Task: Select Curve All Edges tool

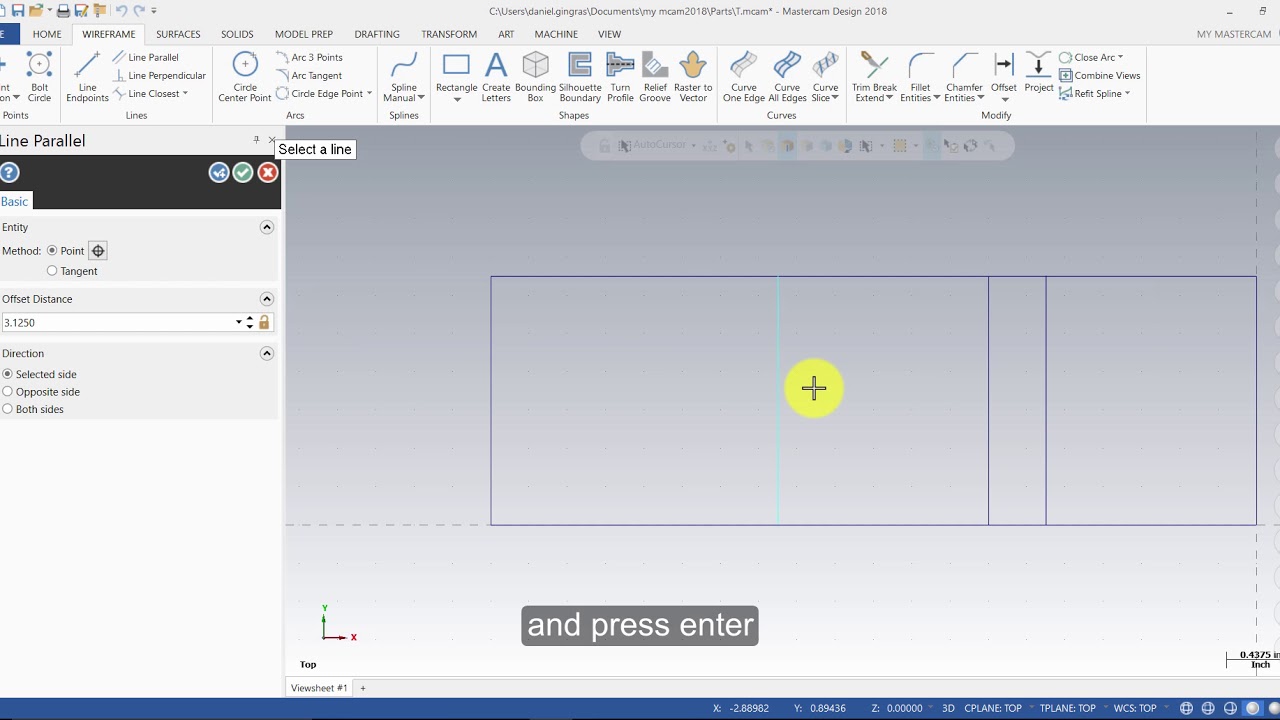Action: pos(787,78)
